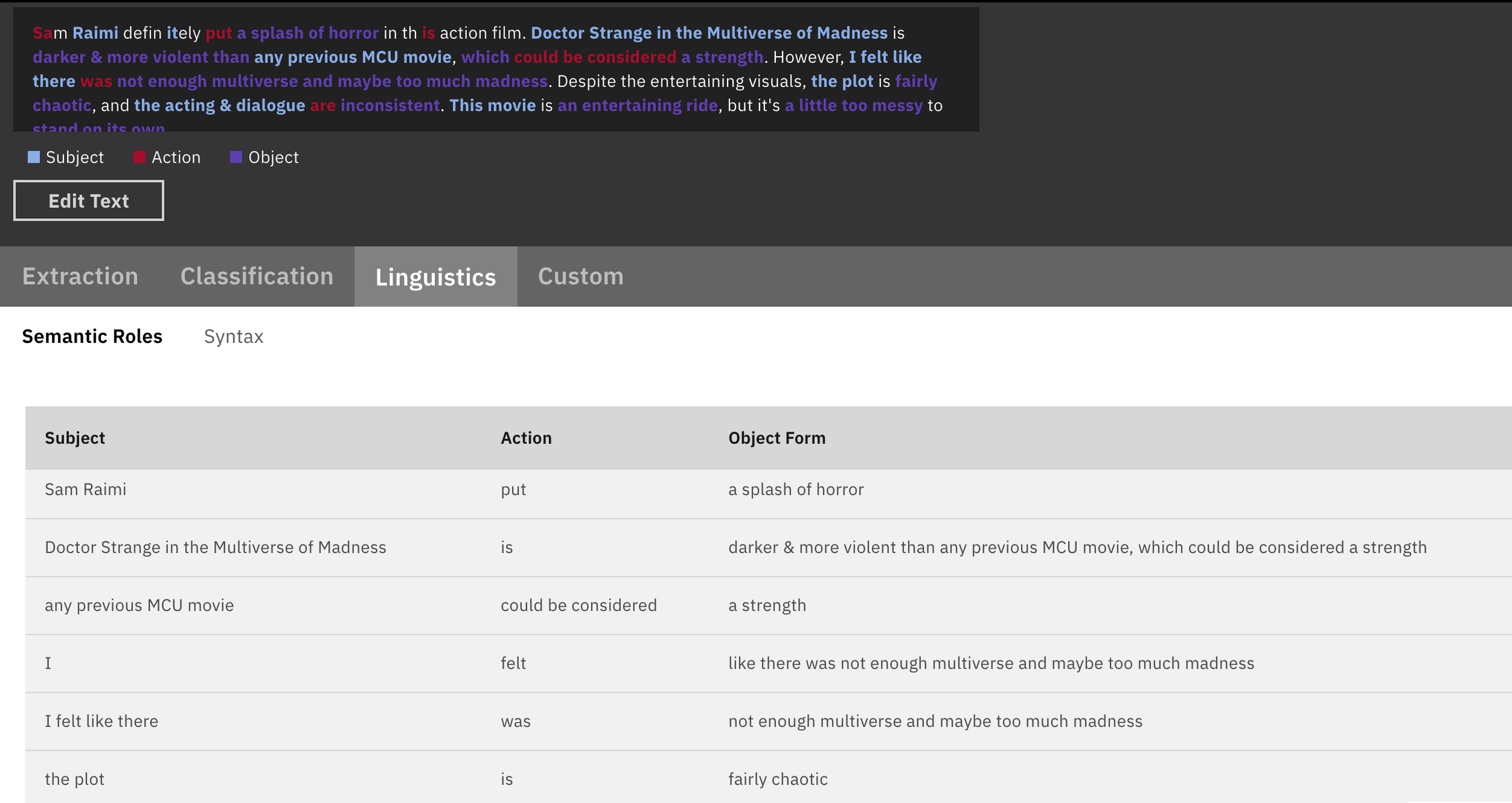Go to the Custom tab

pos(580,276)
